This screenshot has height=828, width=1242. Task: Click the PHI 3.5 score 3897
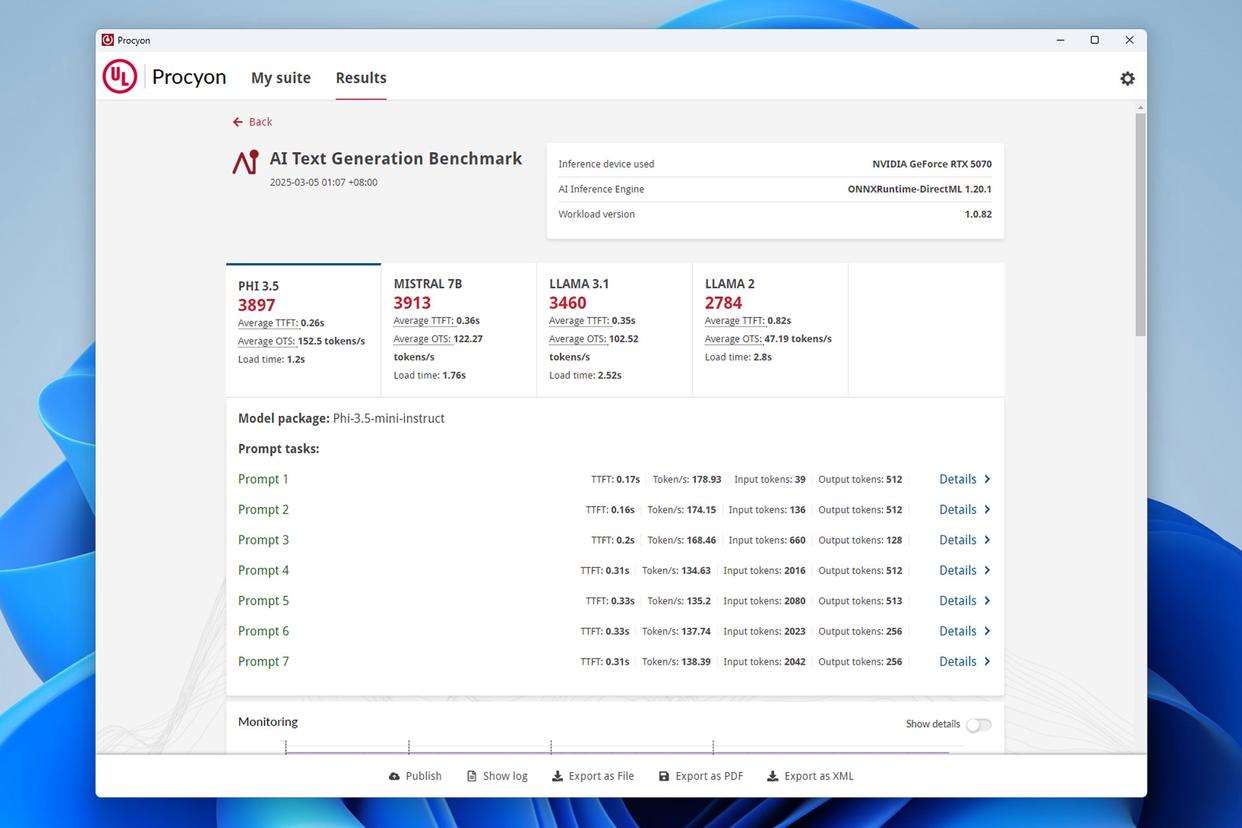pos(256,305)
